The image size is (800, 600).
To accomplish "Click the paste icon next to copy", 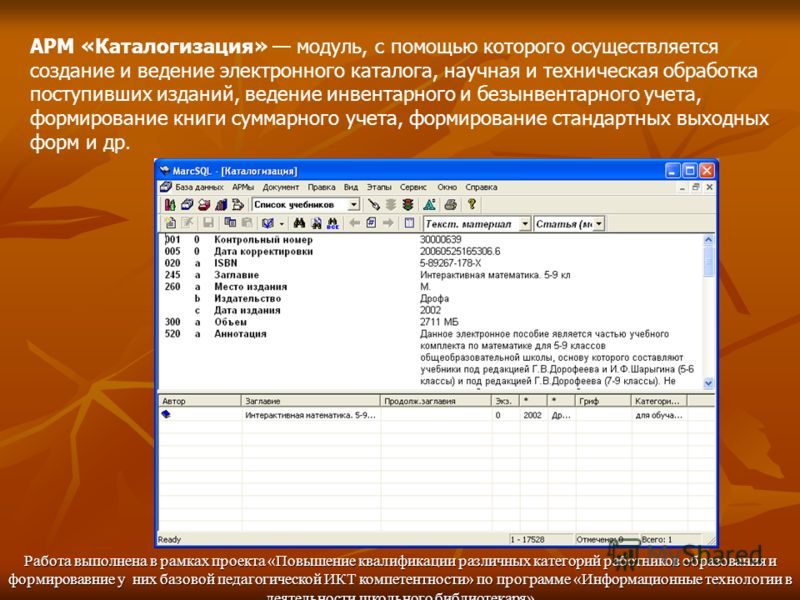I will 247,223.
